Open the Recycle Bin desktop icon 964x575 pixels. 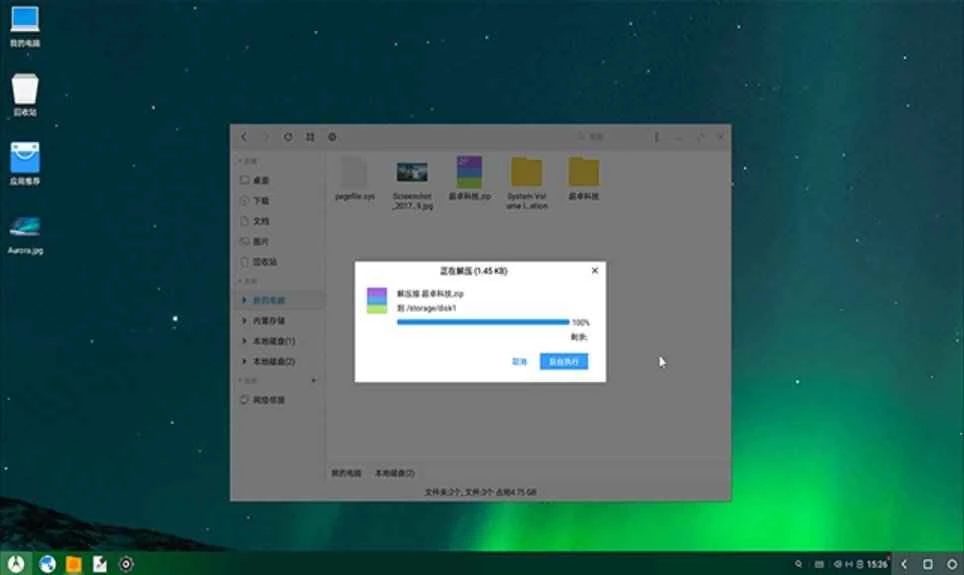pyautogui.click(x=25, y=94)
